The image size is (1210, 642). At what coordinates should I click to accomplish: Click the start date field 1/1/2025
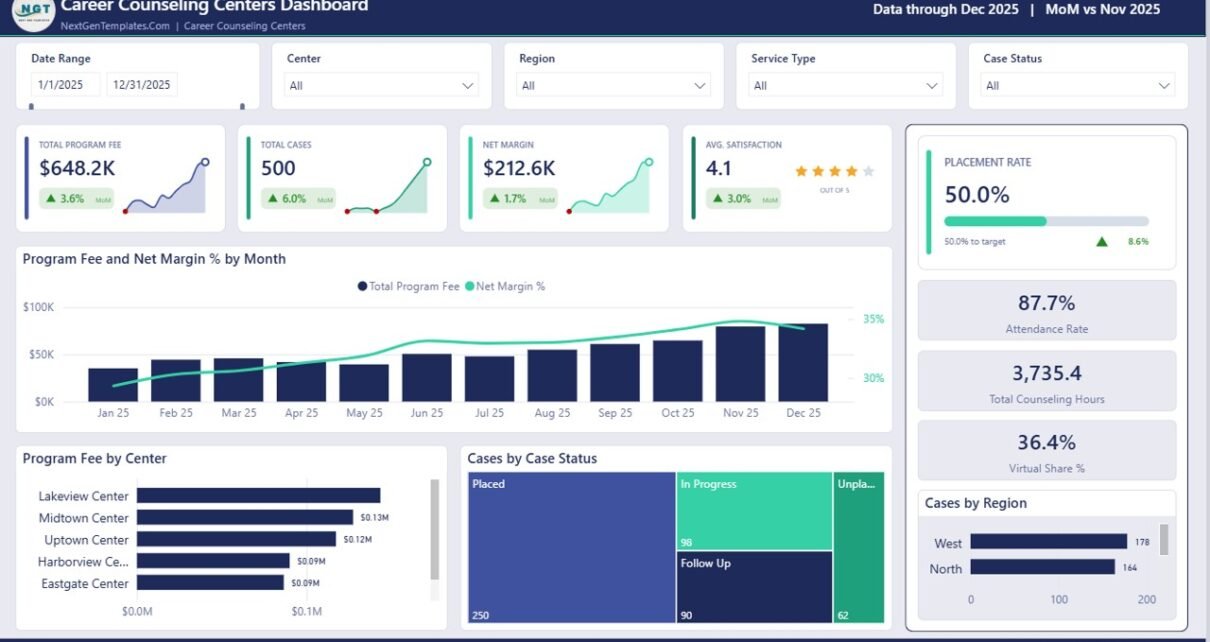(66, 85)
